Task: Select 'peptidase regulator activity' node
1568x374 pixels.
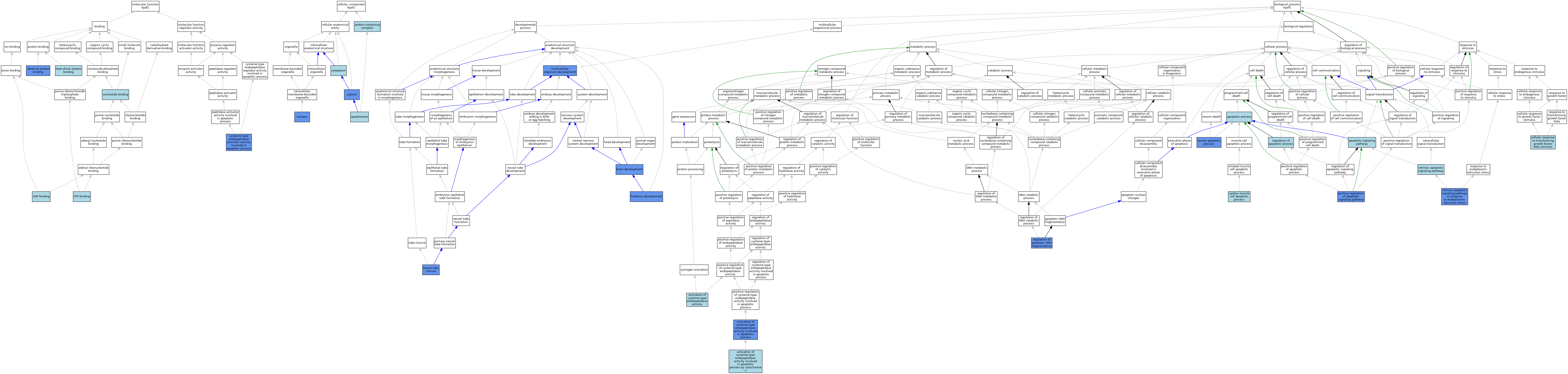Action: coord(223,71)
